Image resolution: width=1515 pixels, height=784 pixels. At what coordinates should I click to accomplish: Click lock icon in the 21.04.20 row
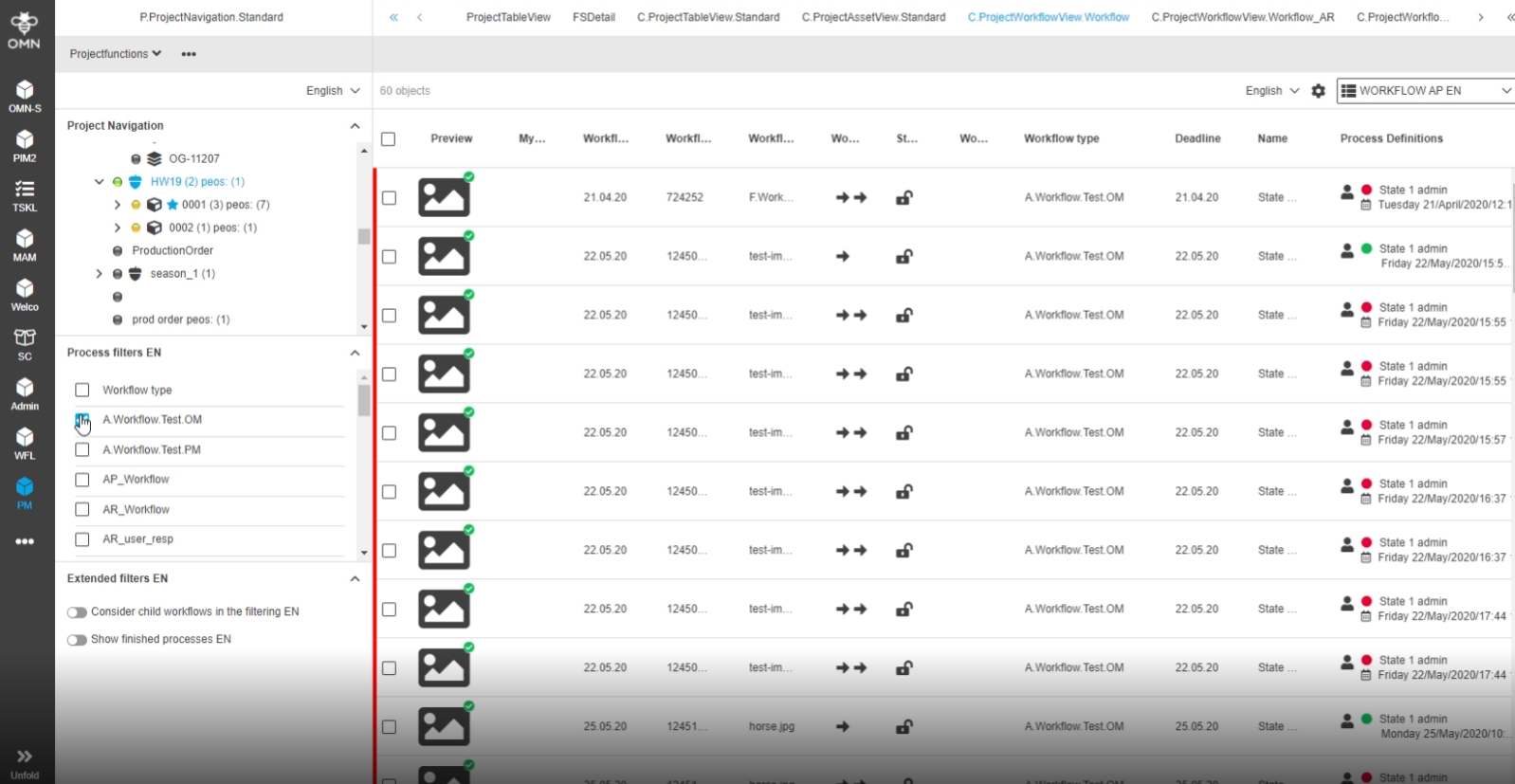pos(904,197)
